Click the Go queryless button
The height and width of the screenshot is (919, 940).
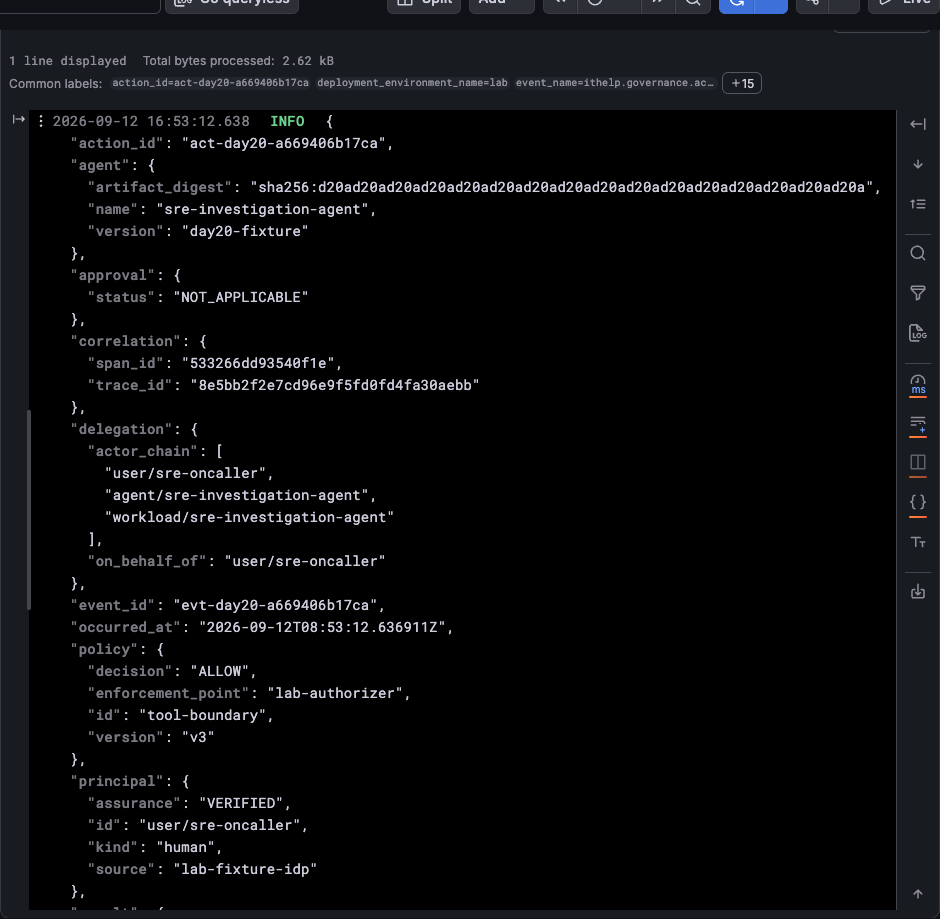[232, 3]
